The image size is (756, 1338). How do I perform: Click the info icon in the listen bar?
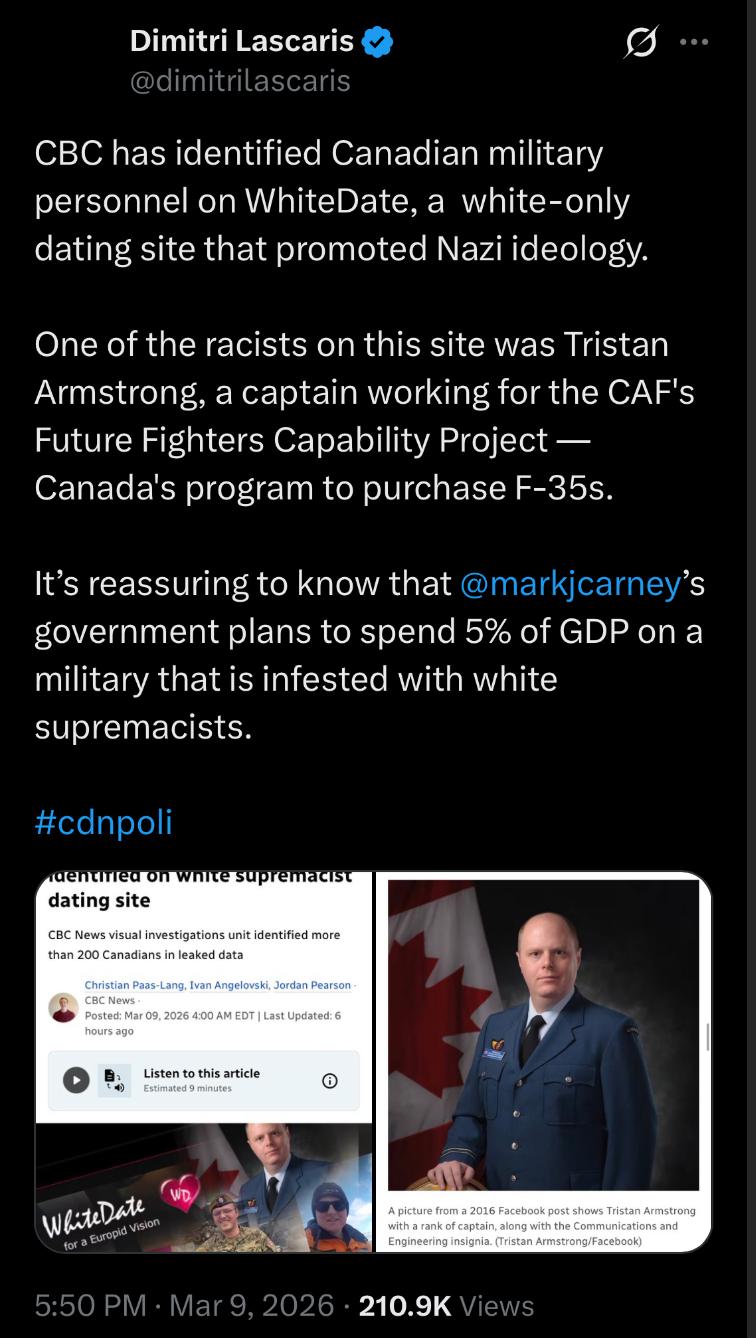(x=329, y=1080)
